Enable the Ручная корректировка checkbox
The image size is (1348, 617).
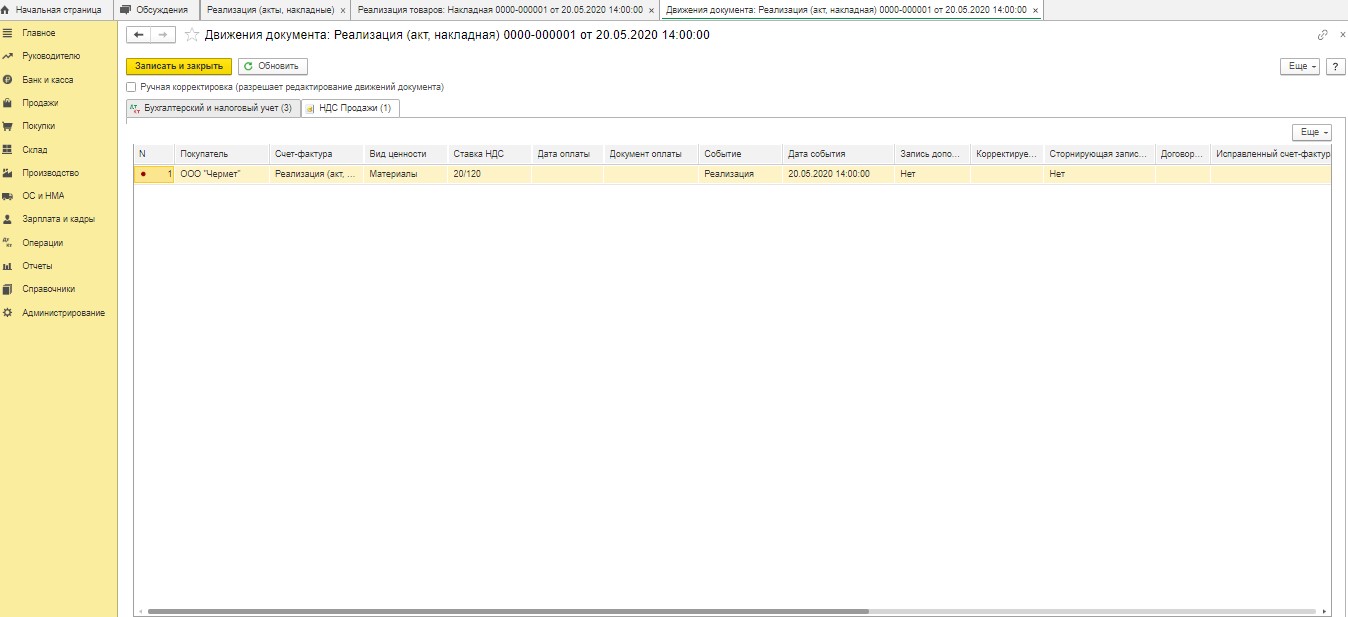[x=131, y=87]
